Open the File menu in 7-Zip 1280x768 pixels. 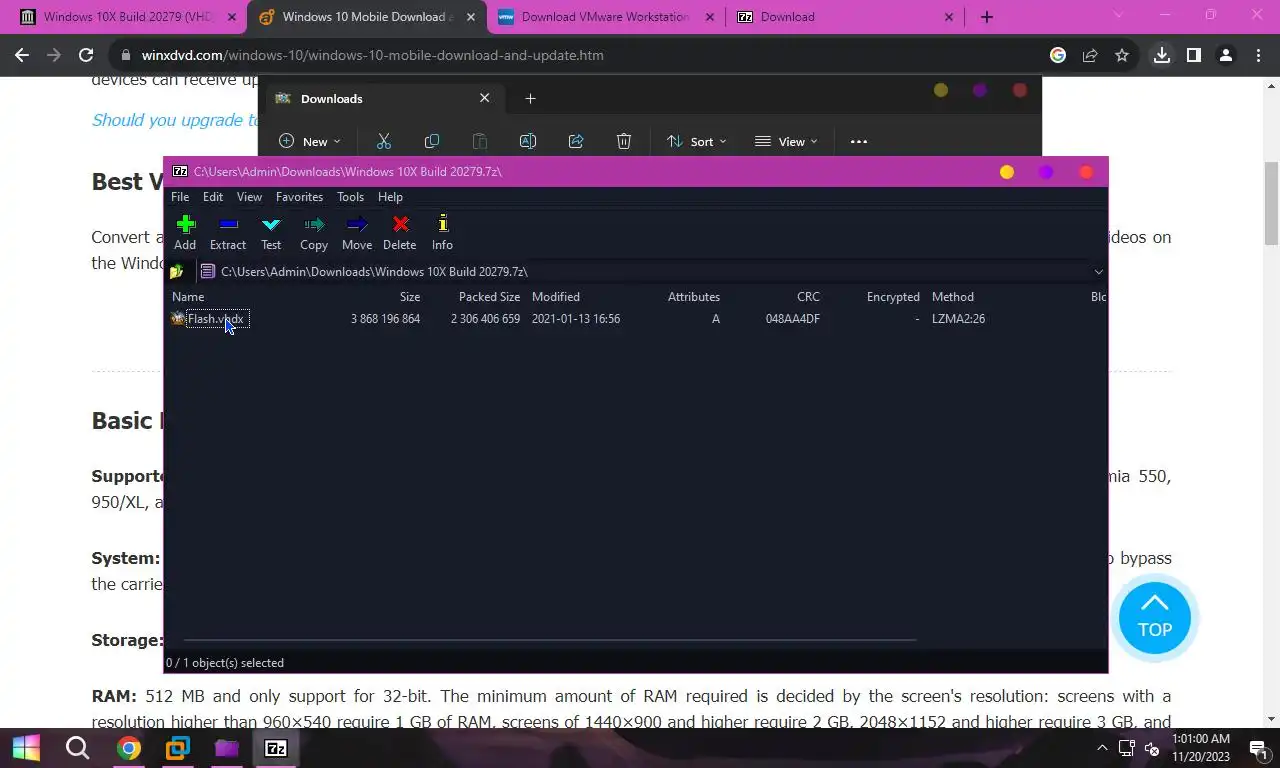point(180,197)
